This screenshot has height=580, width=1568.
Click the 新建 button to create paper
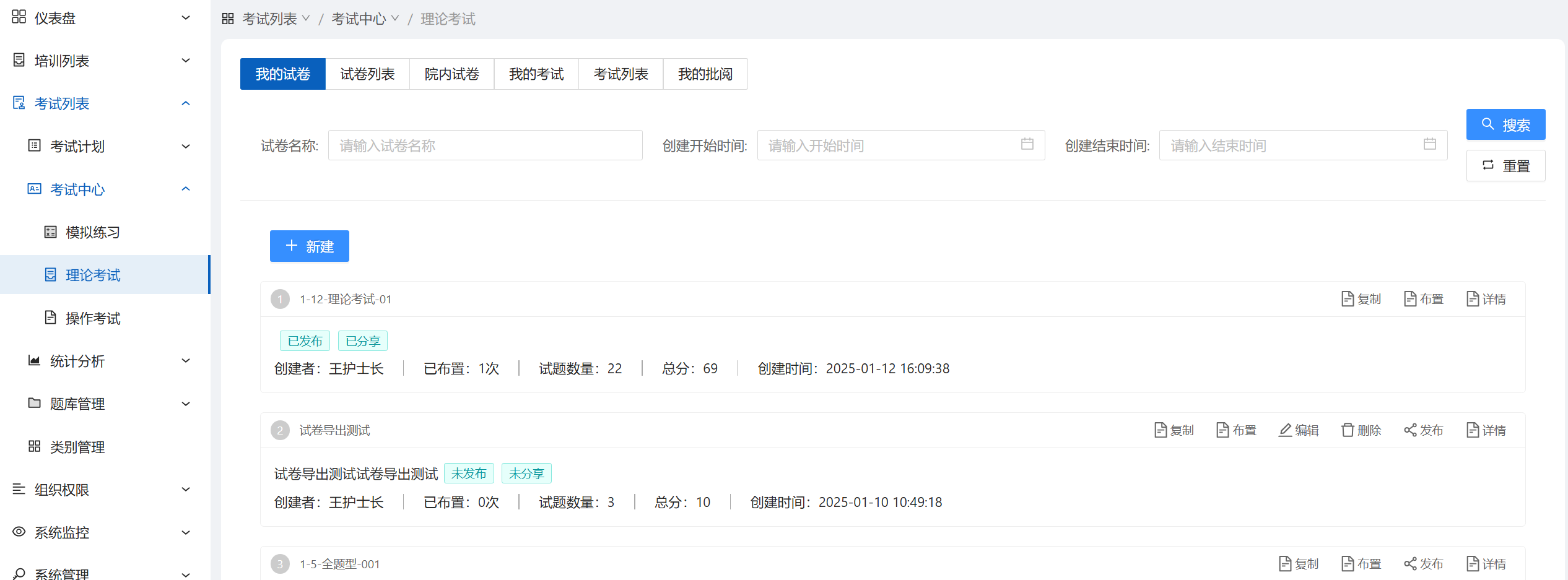point(309,246)
